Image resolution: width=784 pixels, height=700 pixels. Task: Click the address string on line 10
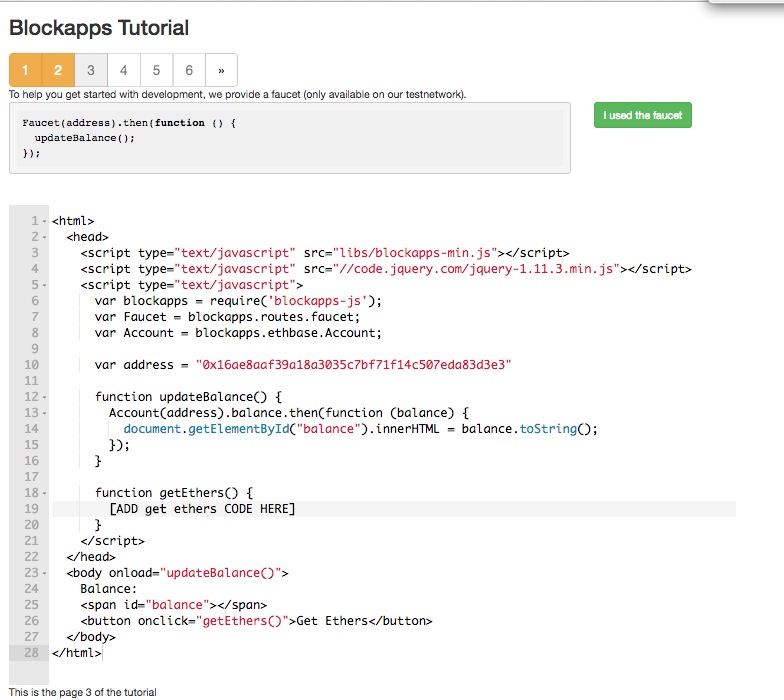[x=354, y=364]
